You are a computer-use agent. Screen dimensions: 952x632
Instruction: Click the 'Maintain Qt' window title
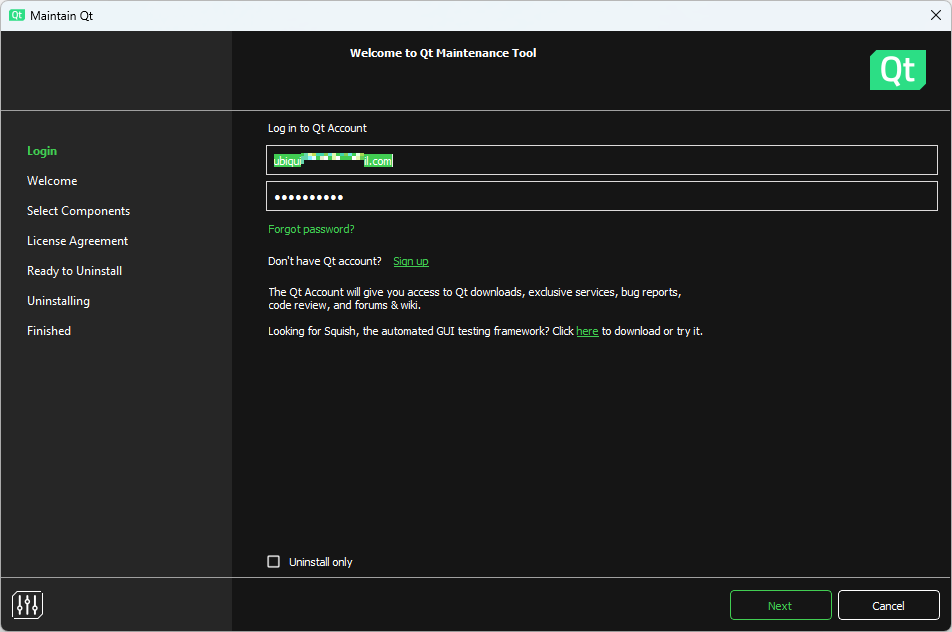click(x=61, y=16)
